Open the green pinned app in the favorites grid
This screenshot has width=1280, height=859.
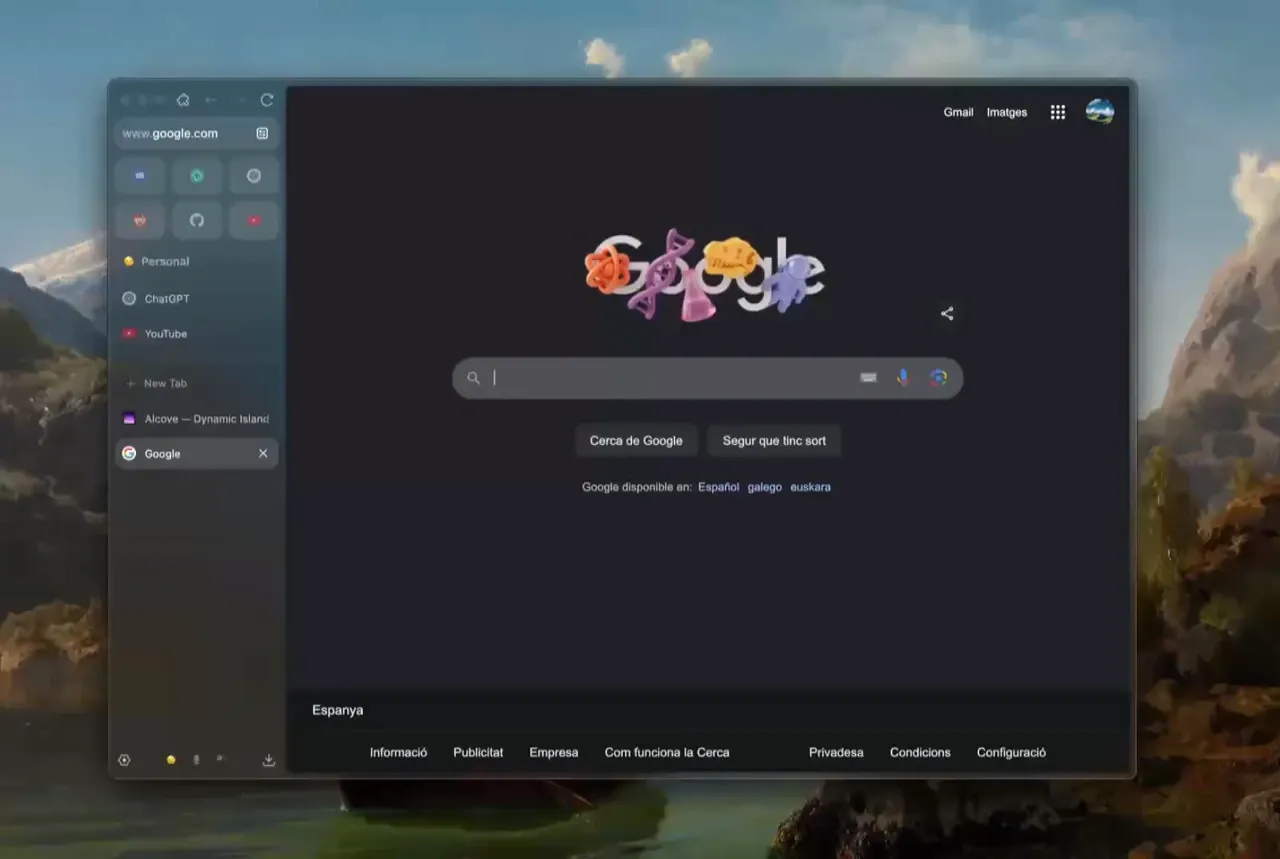tap(197, 175)
